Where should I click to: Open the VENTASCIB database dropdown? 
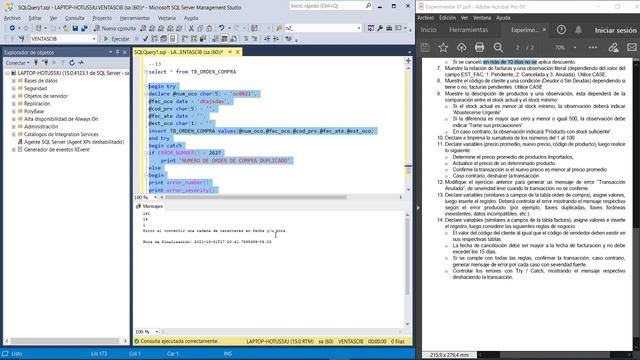click(94, 39)
